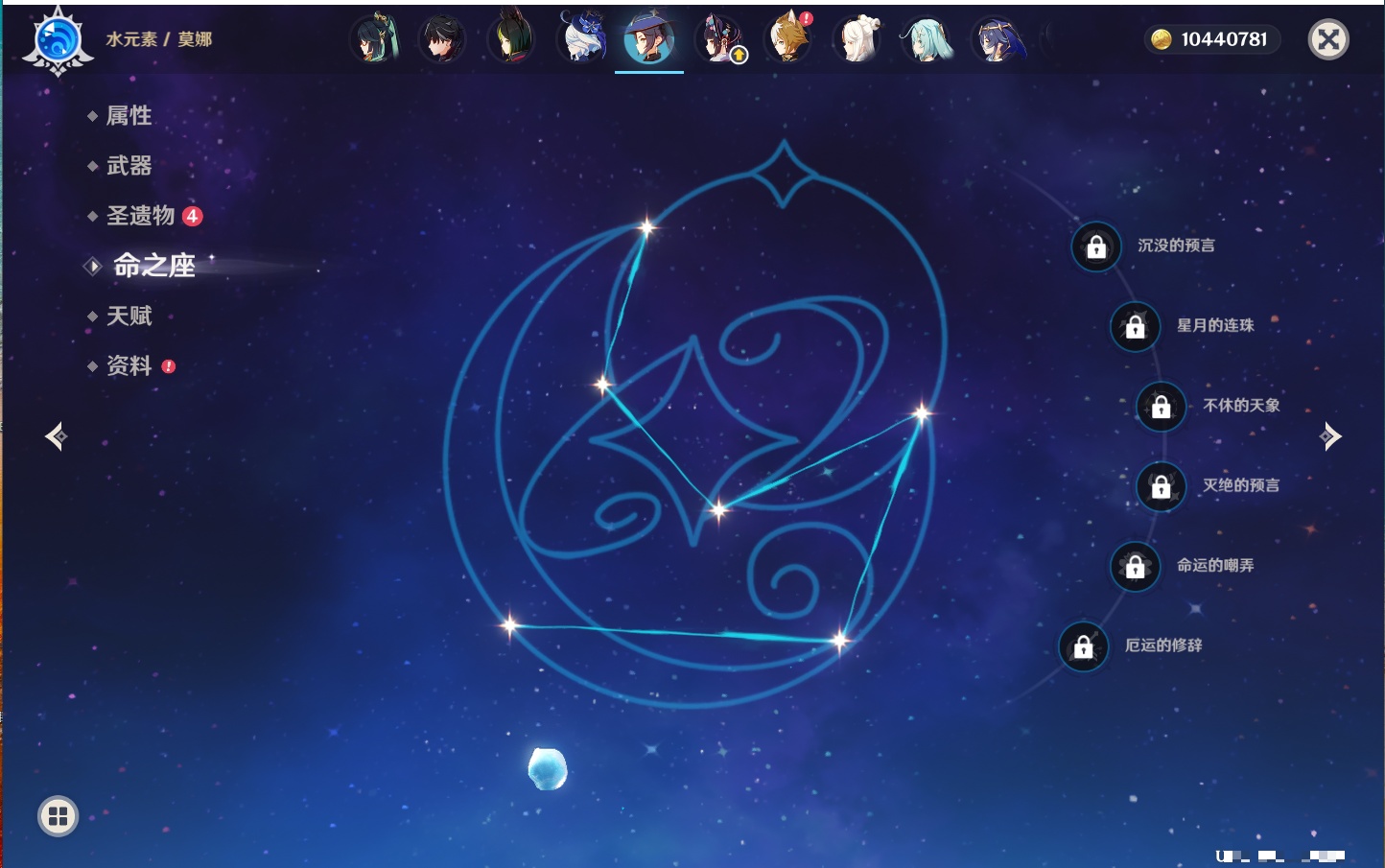Open the locked node beside 命运的嘲弄
1385x868 pixels.
[x=1135, y=567]
